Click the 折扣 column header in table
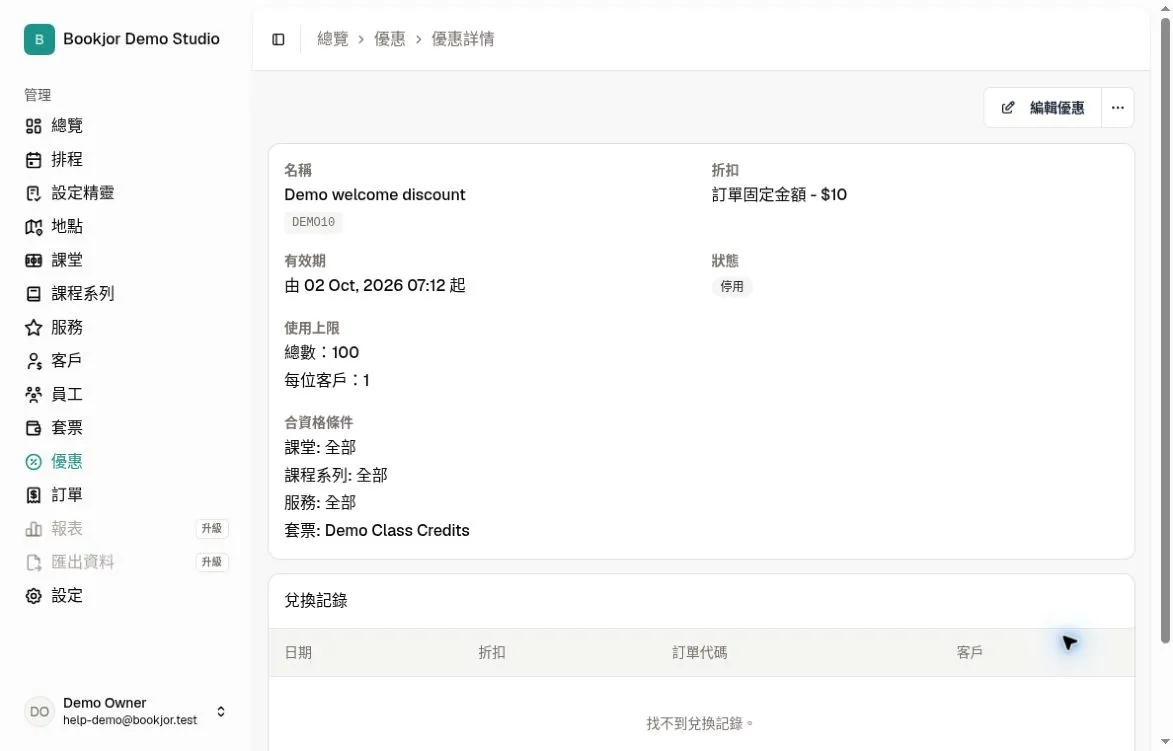Screen dimensions: 1173x751 pos(491,653)
